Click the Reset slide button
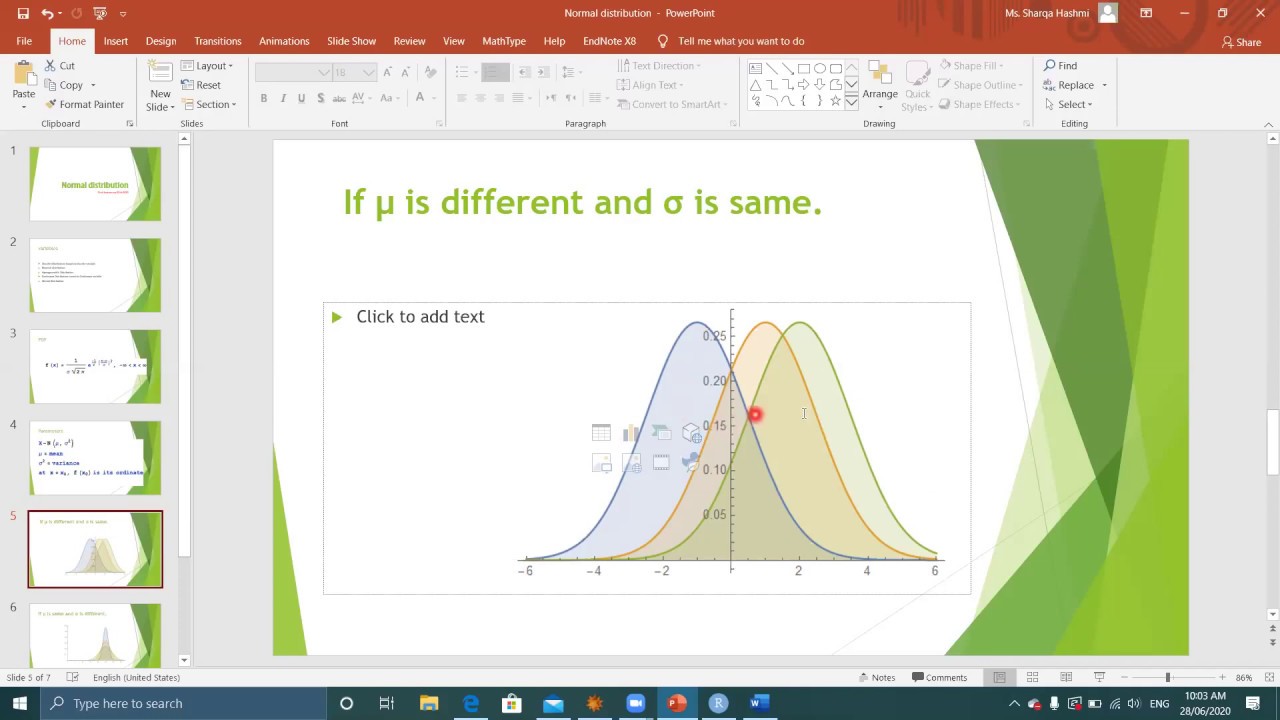Screen dimensions: 1280x720 (x=201, y=85)
